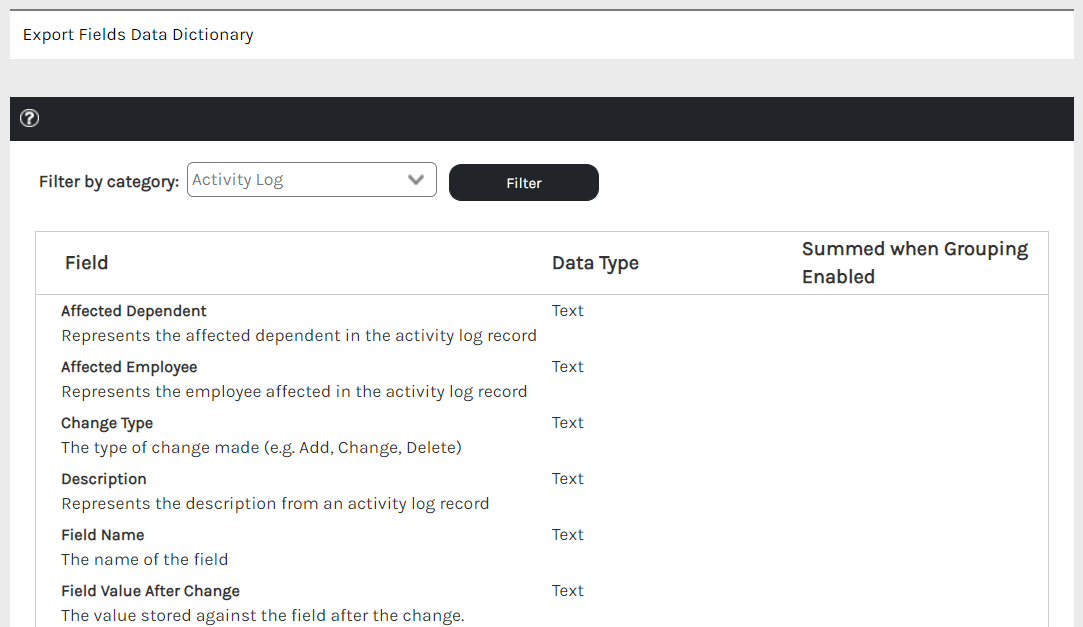Viewport: 1083px width, 627px height.
Task: Select the Summed when Grouping Enabled header
Action: click(914, 263)
